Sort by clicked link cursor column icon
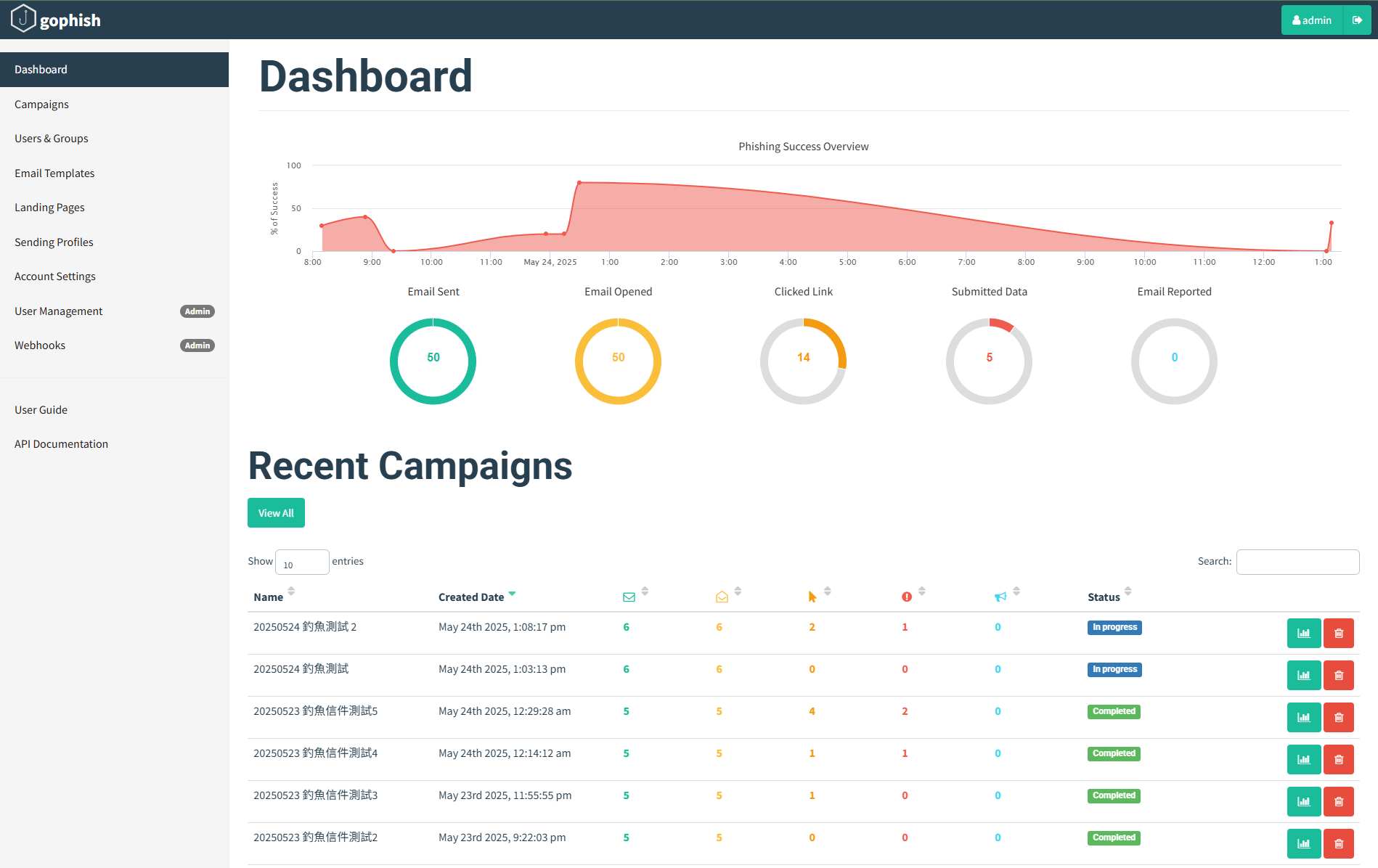1378x868 pixels. click(x=812, y=597)
